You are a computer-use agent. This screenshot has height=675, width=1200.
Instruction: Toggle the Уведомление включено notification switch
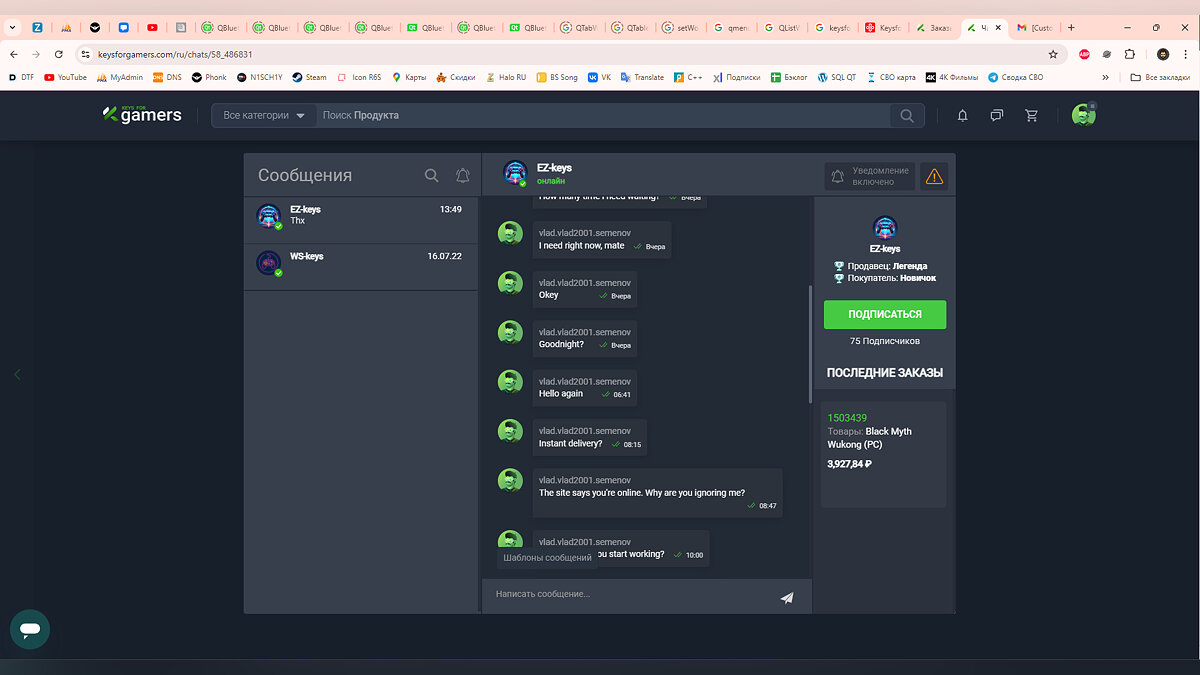[870, 177]
